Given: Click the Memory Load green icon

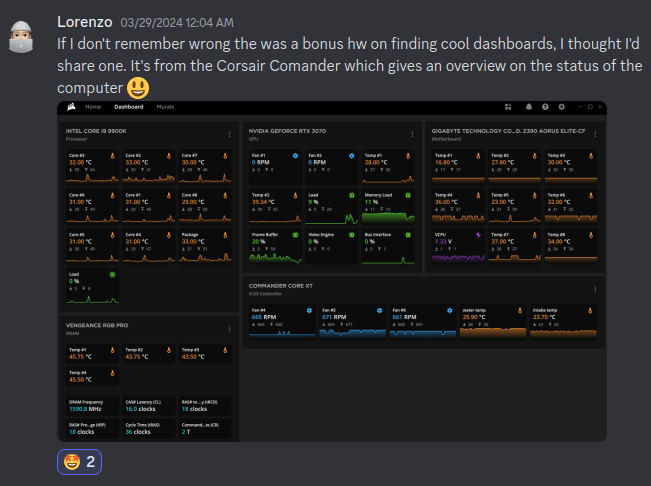Looking at the screenshot, I should tap(408, 195).
